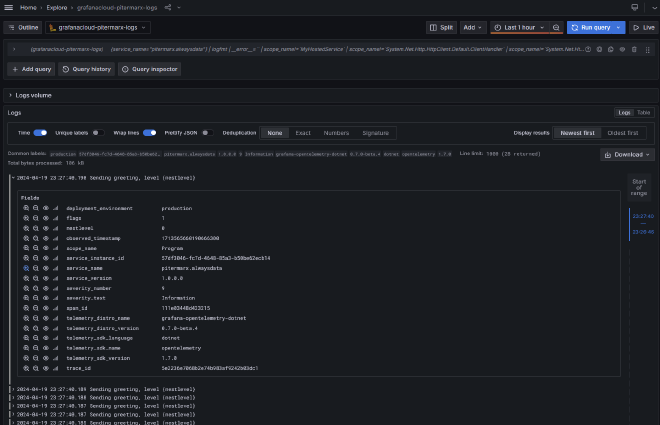Viewport: 660px width, 425px height.
Task: Open the hamburger navigation menu
Action: (x=8, y=7)
